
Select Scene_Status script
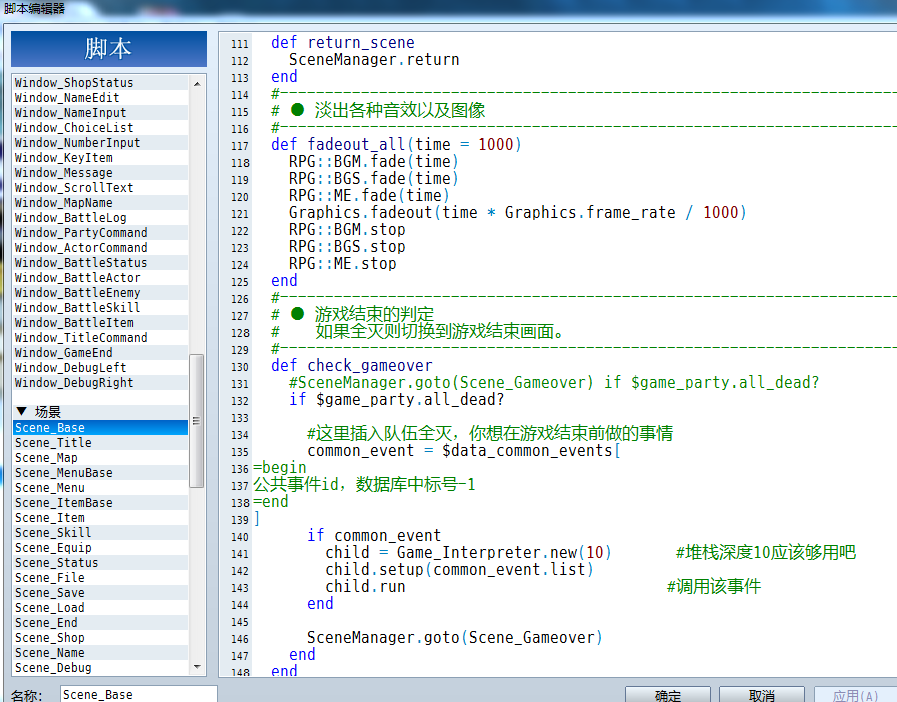pyautogui.click(x=100, y=562)
